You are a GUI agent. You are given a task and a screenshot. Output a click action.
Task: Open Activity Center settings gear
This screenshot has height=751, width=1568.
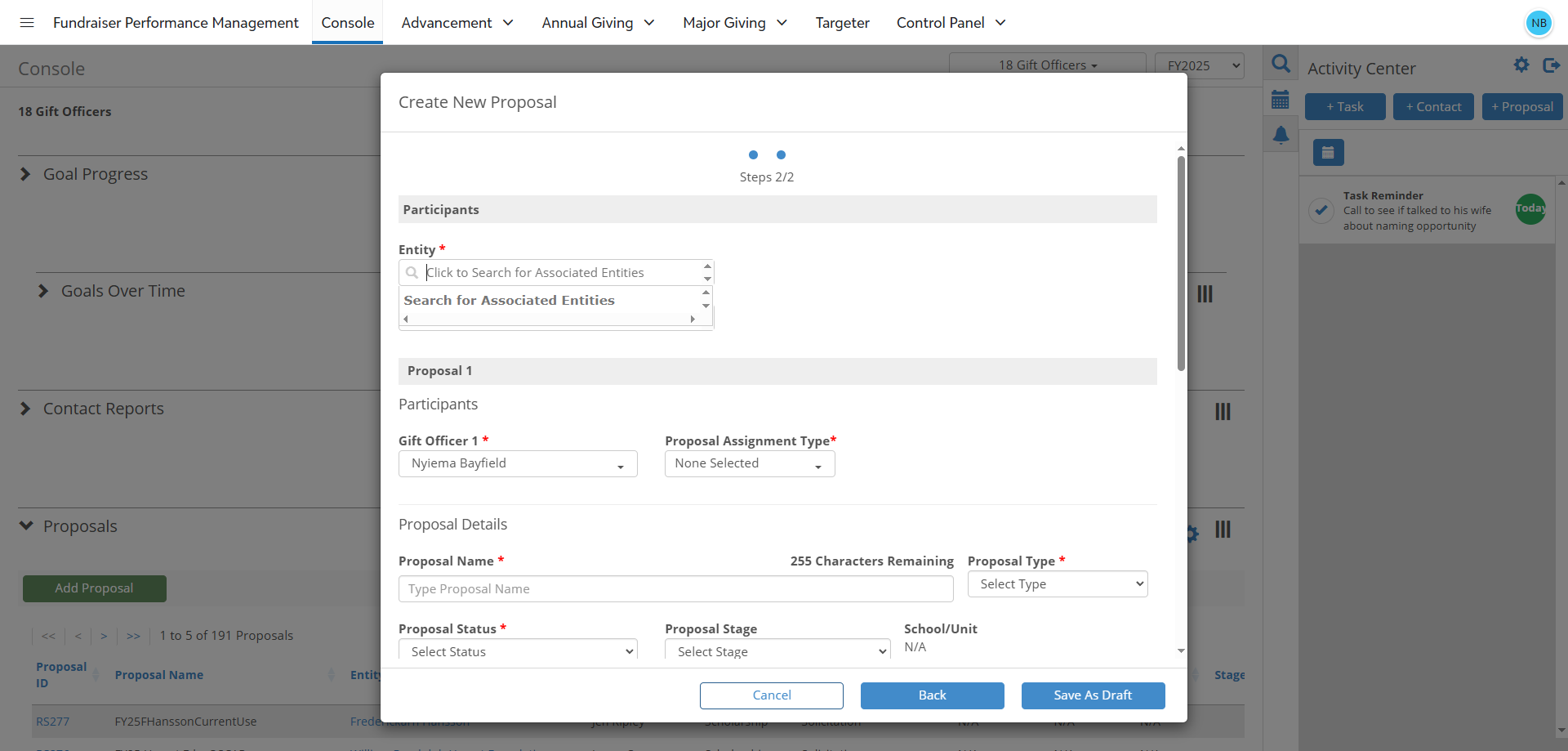(x=1521, y=65)
